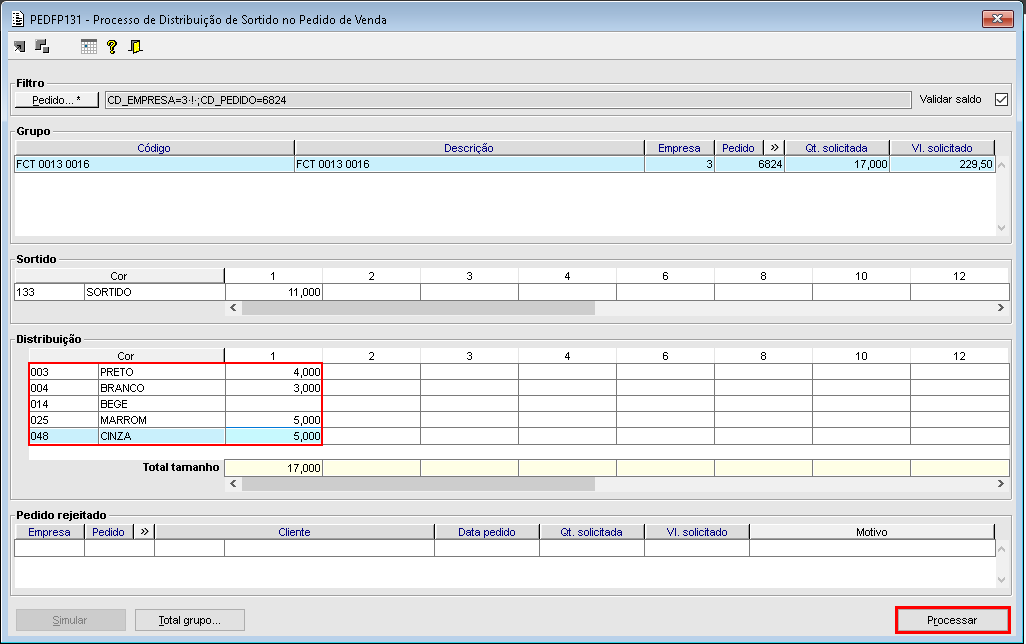Click the Distribuição horizontal scrollbar thumb
This screenshot has height=644, width=1026.
coord(418,484)
